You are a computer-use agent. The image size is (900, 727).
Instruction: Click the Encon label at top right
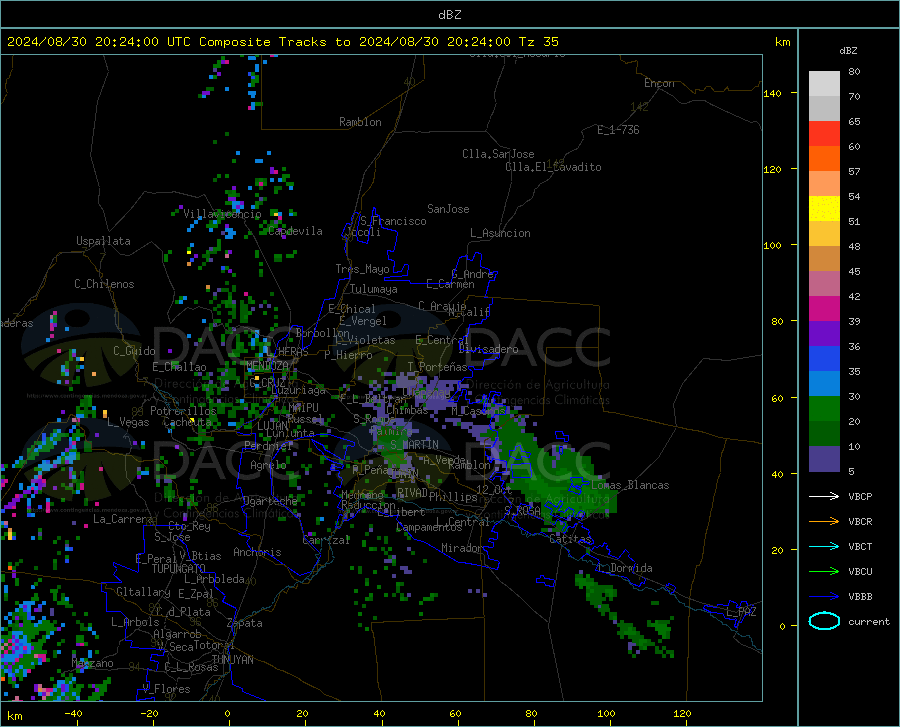(659, 83)
